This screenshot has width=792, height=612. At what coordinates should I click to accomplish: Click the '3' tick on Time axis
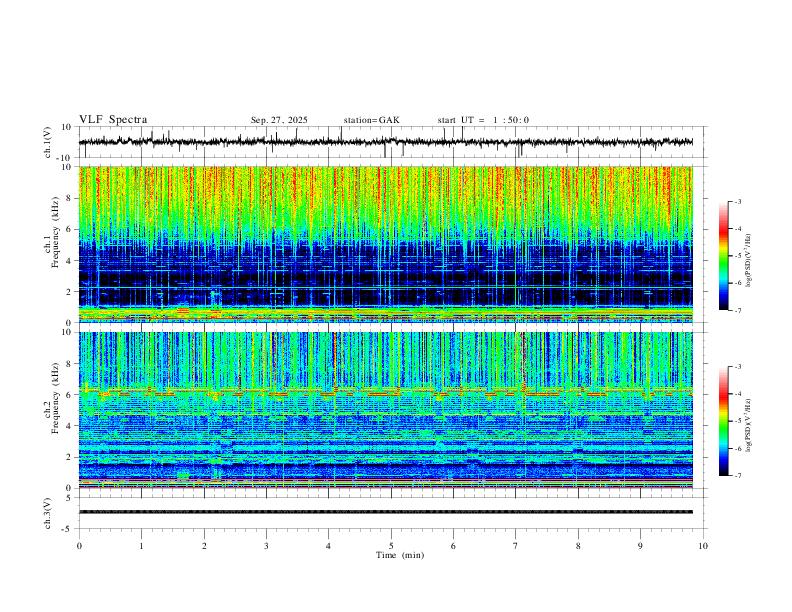pos(266,546)
